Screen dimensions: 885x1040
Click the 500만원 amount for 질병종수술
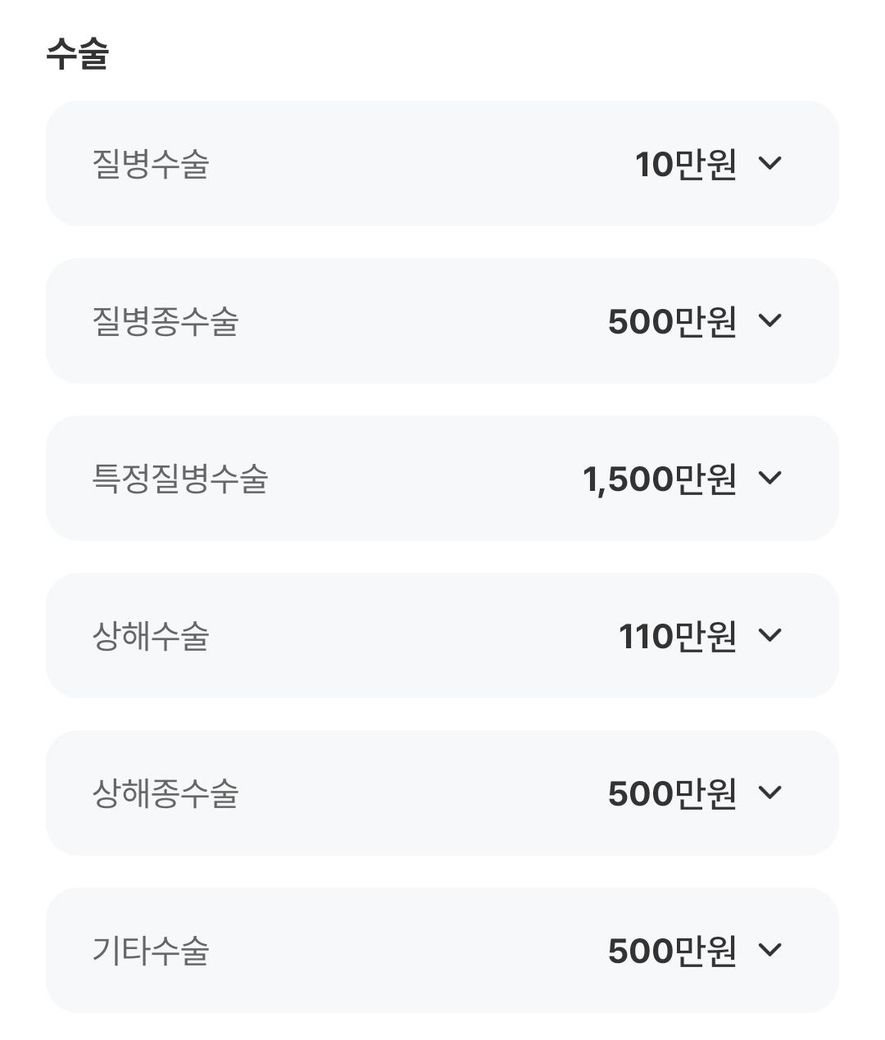coord(672,321)
